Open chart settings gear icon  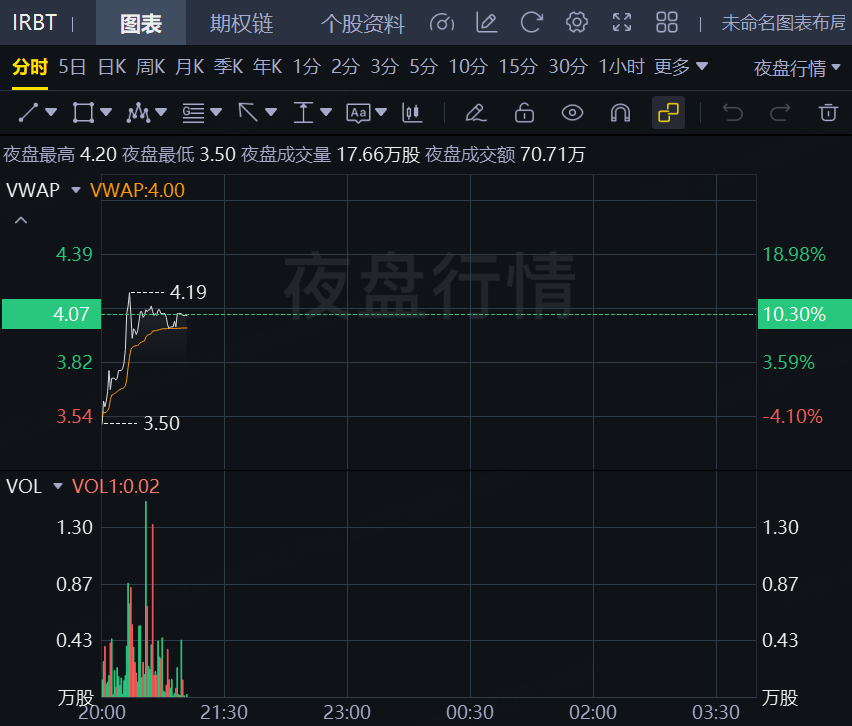pyautogui.click(x=576, y=23)
